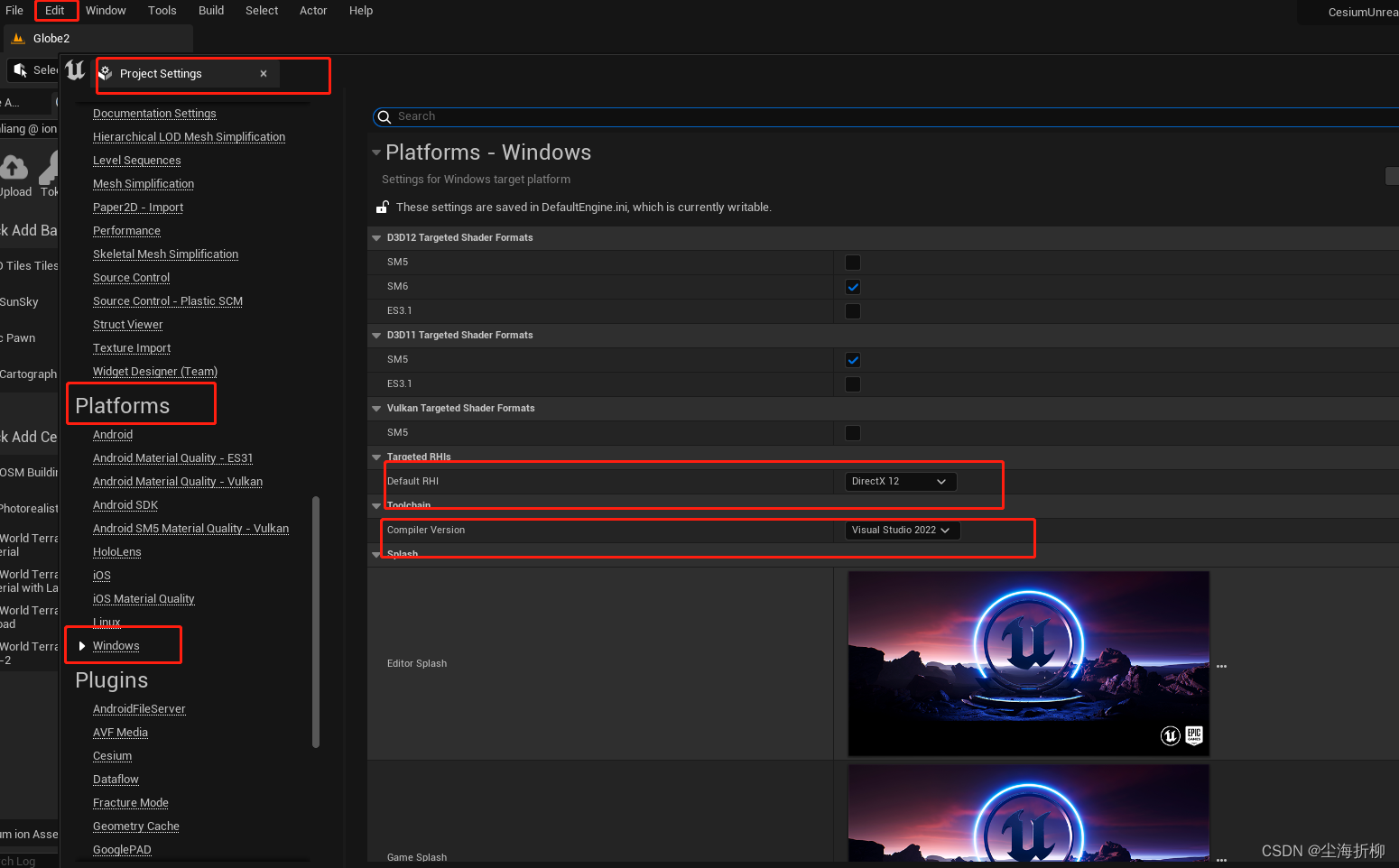Viewport: 1399px width, 868px height.
Task: Open Documentation Settings link
Action: (x=154, y=114)
